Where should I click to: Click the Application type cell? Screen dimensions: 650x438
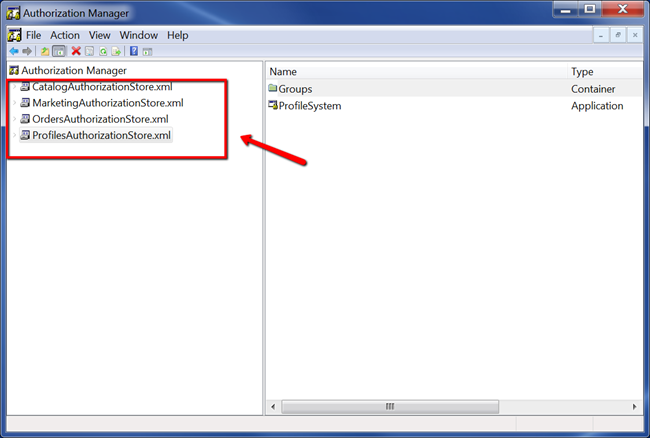pos(597,106)
